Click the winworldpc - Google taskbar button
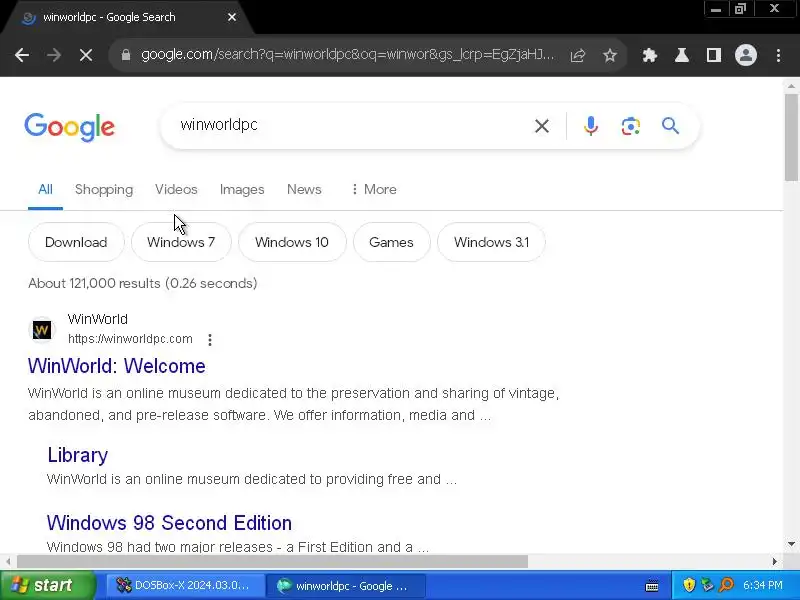Viewport: 800px width, 600px height. (x=346, y=586)
